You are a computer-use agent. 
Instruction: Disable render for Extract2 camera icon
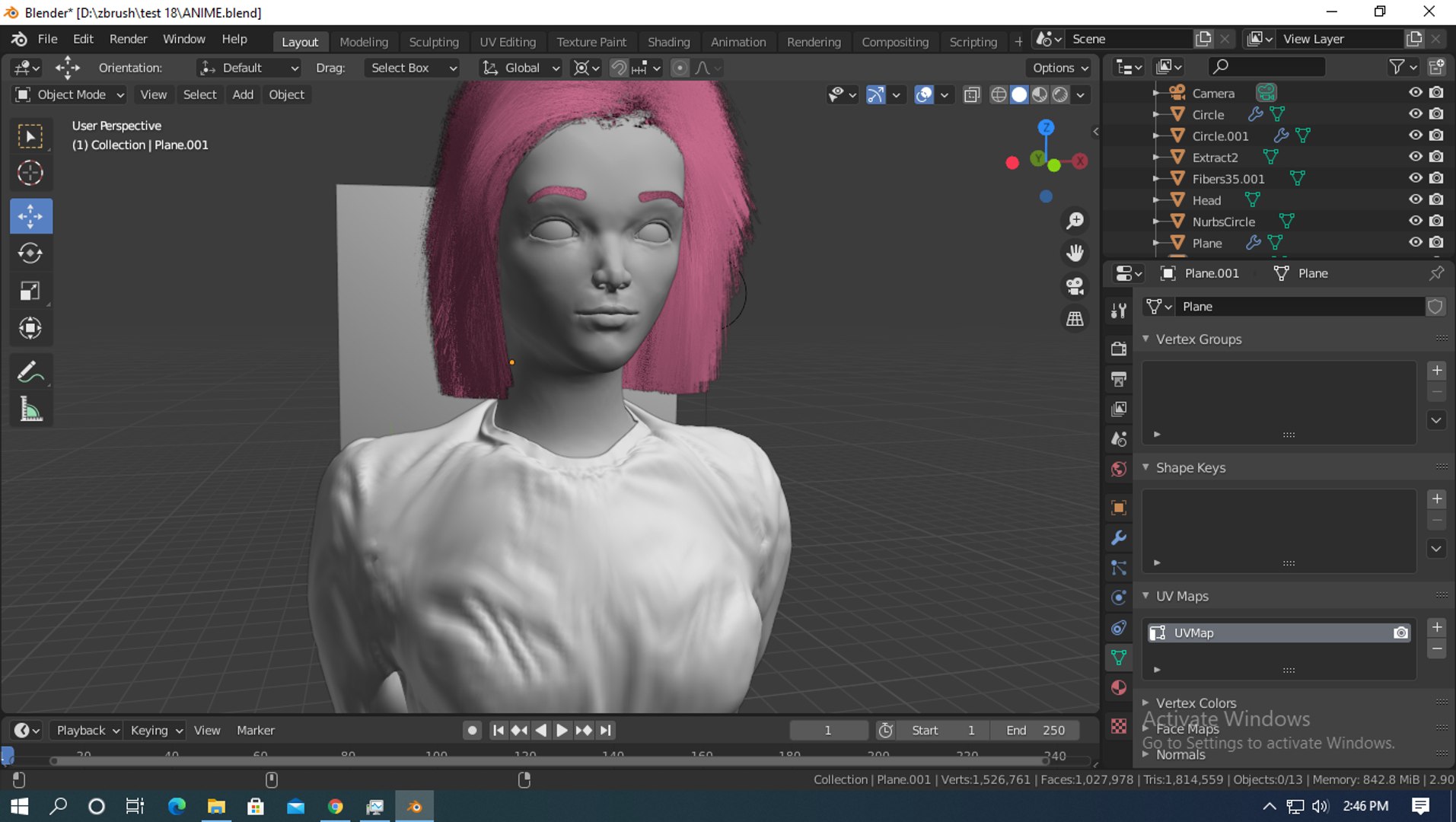pos(1436,157)
